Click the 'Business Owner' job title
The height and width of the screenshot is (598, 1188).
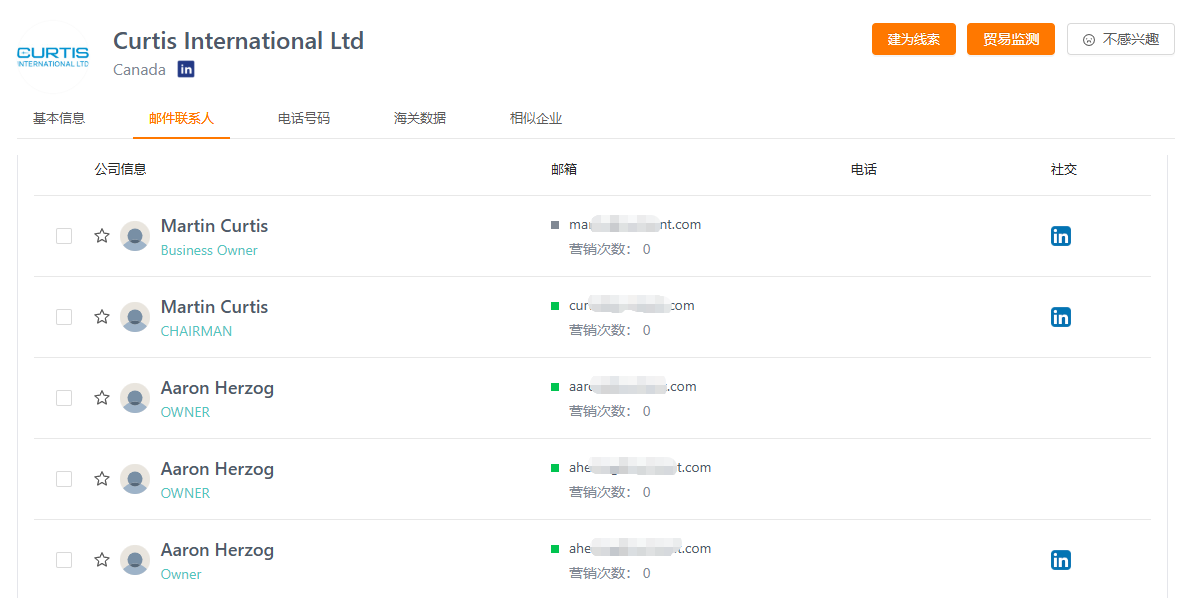click(x=209, y=250)
